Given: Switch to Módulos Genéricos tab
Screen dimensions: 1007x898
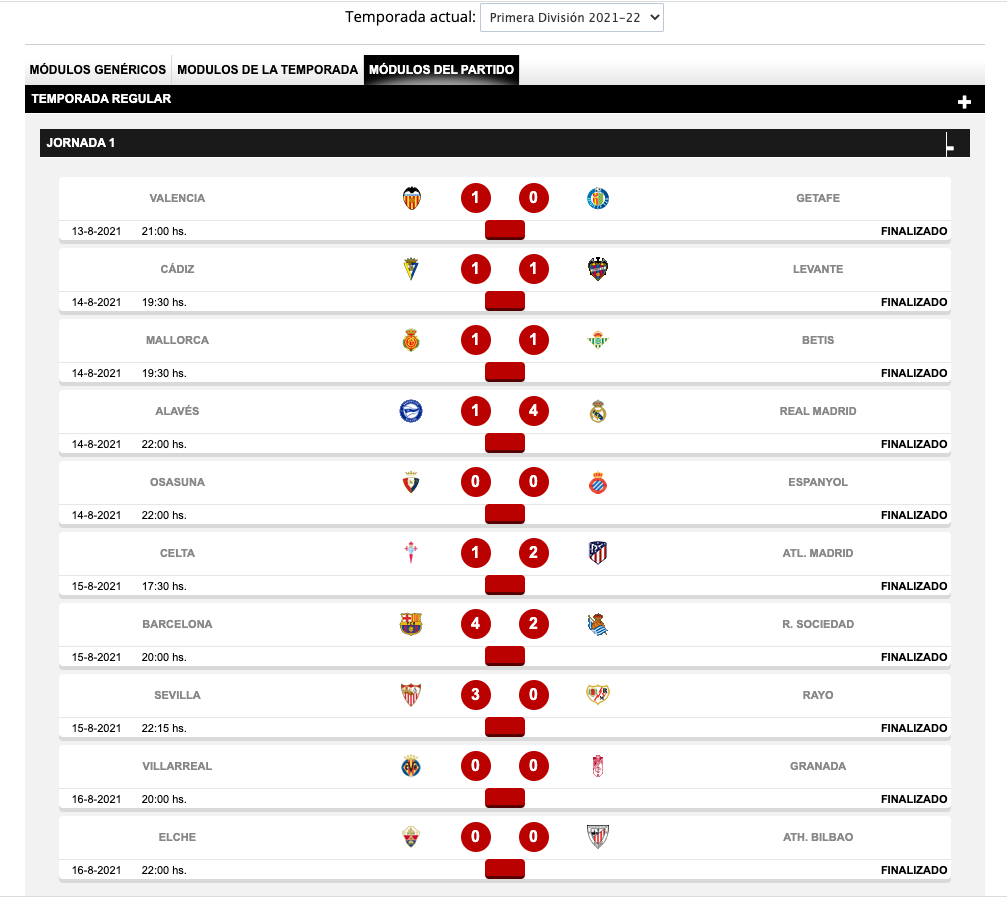Looking at the screenshot, I should [98, 69].
